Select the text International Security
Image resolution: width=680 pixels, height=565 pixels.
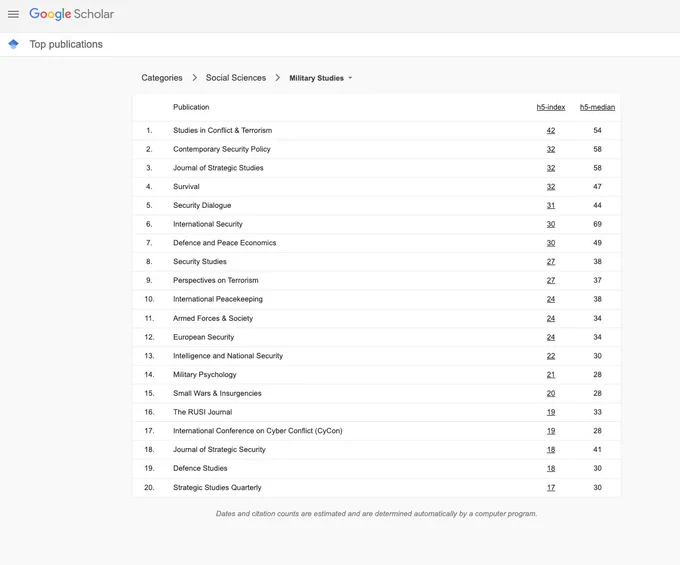point(208,224)
